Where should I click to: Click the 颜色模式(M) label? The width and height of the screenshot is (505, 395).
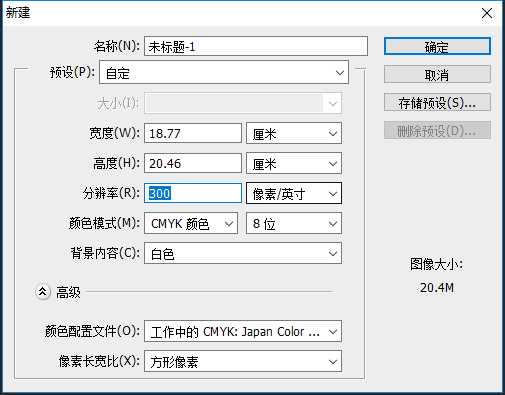coord(104,223)
